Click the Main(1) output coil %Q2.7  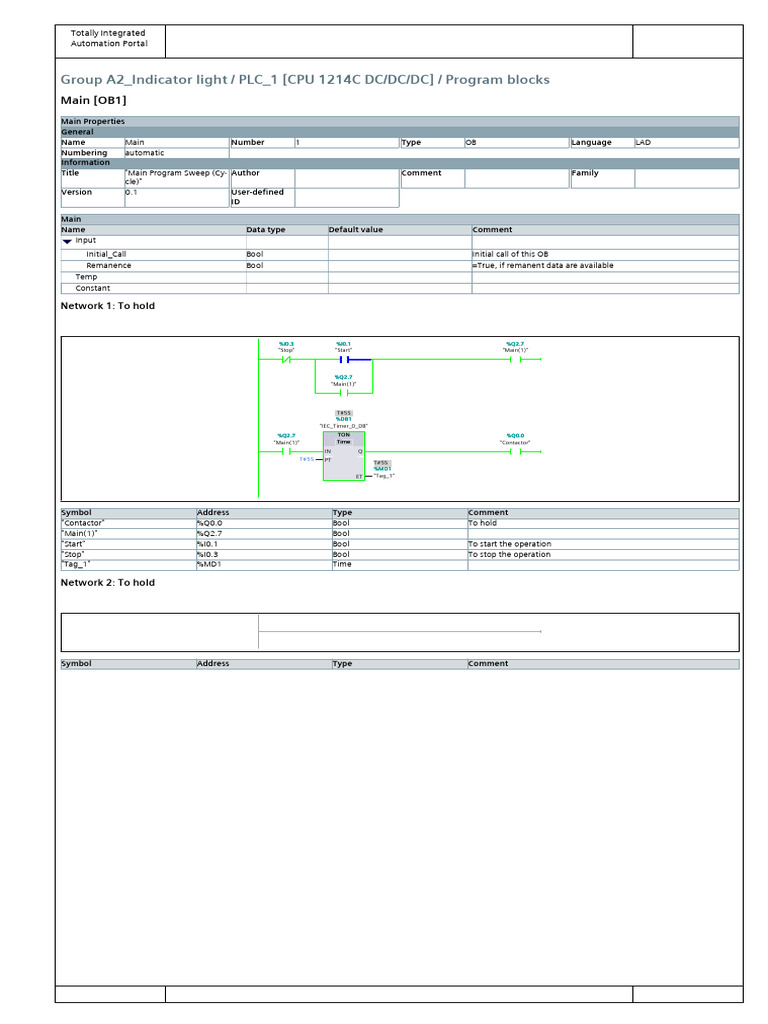pos(515,360)
